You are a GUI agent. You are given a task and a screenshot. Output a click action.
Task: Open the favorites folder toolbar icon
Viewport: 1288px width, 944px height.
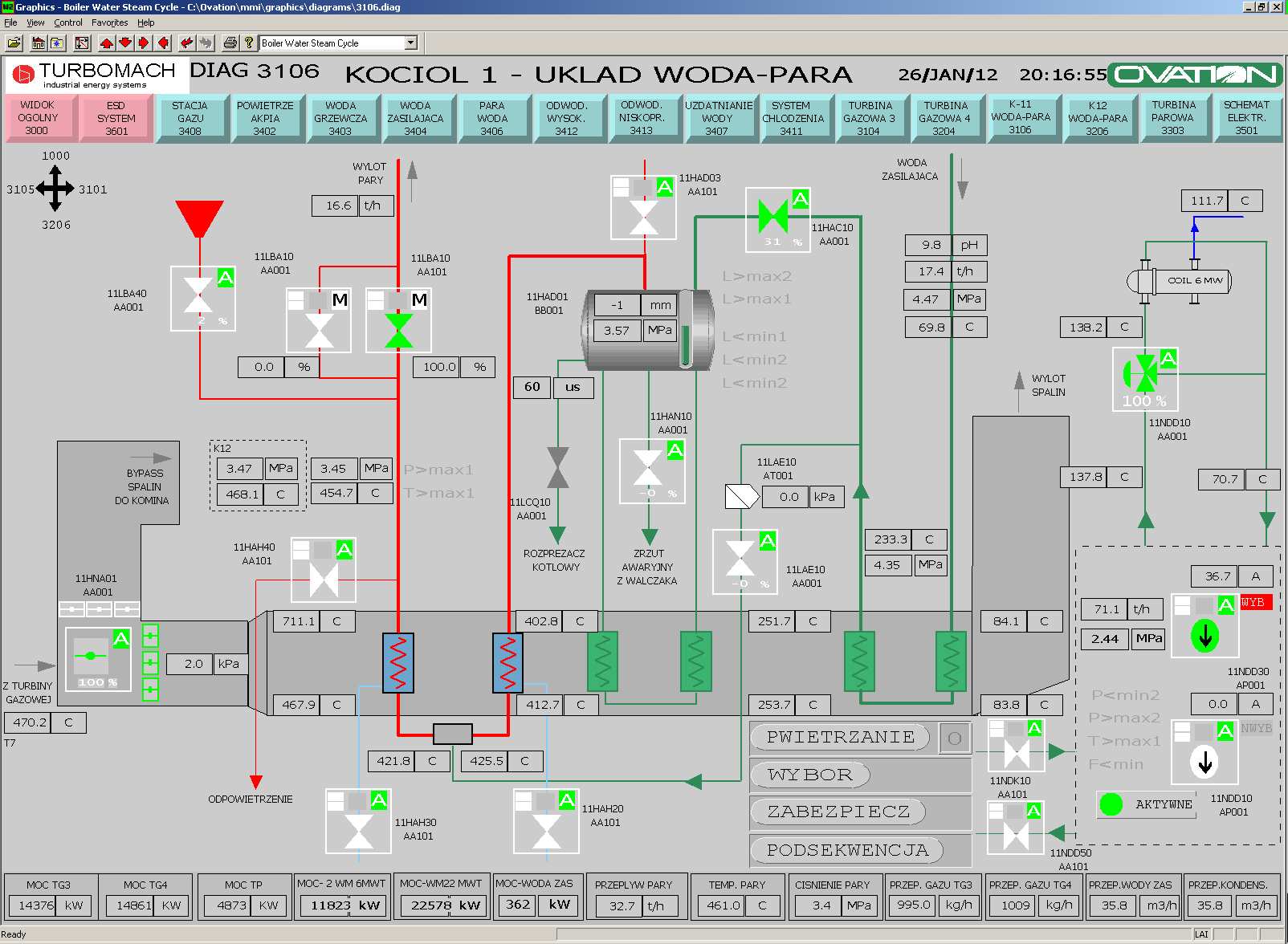coord(57,43)
